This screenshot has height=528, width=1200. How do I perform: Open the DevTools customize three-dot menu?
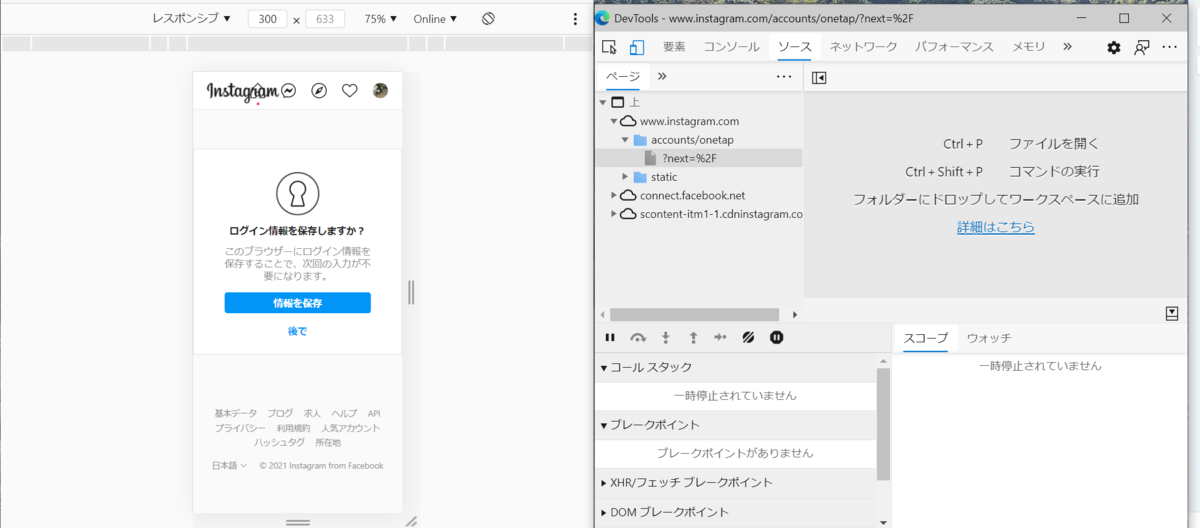(x=1170, y=47)
